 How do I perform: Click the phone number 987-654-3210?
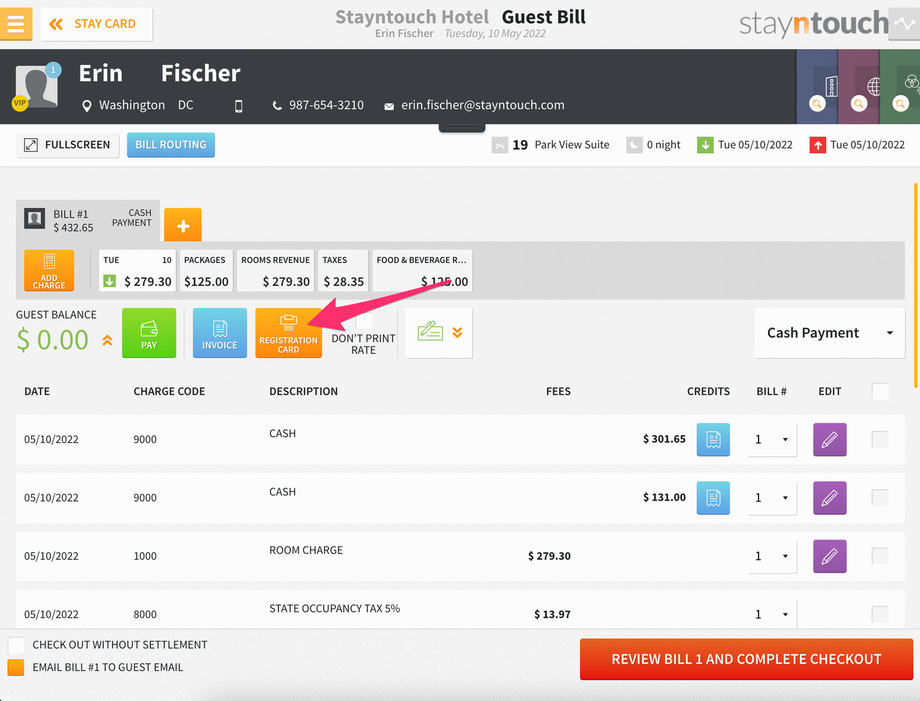(326, 105)
